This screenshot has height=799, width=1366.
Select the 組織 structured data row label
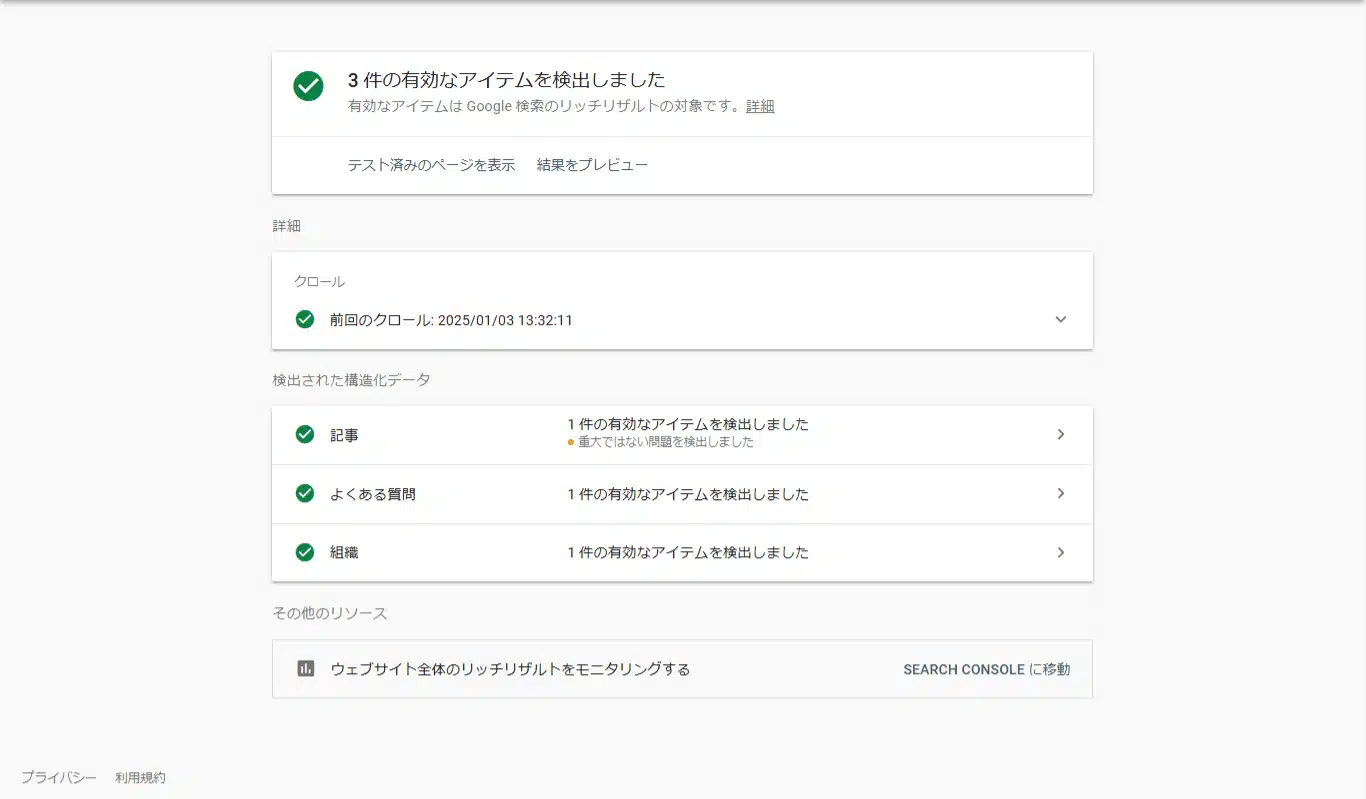344,552
